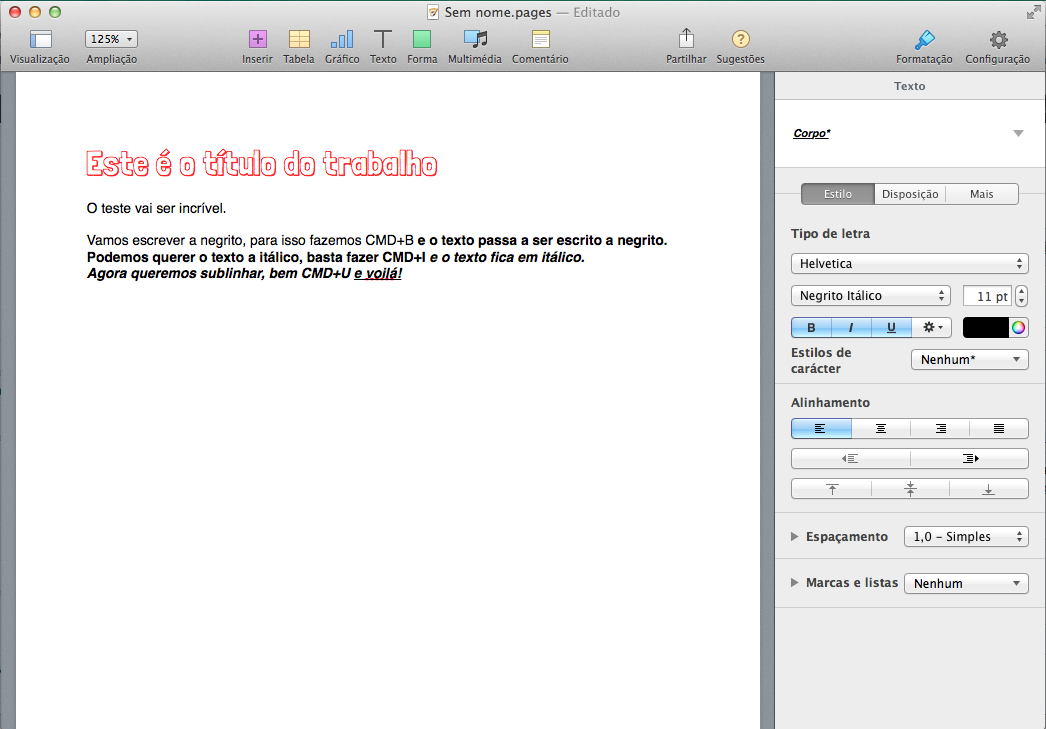Click the underlined text 'e voilá!'

pos(378,273)
